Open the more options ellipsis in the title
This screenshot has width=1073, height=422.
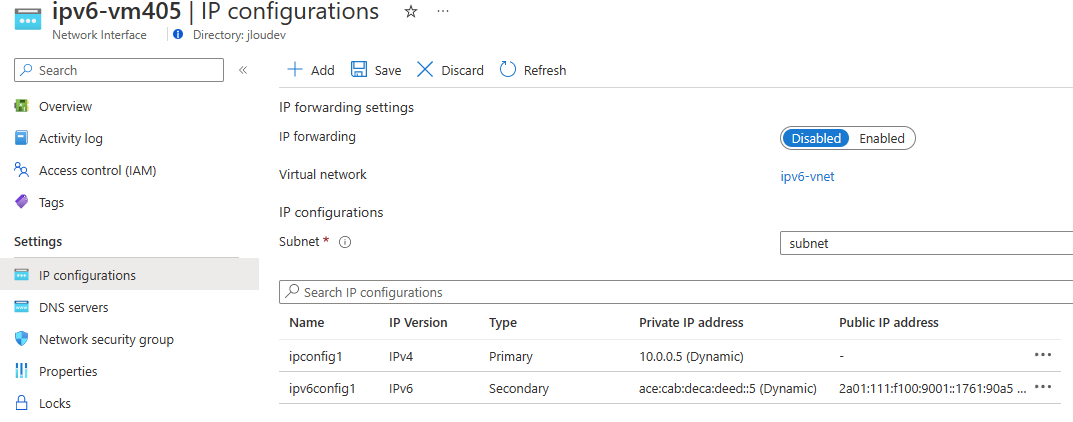point(443,12)
